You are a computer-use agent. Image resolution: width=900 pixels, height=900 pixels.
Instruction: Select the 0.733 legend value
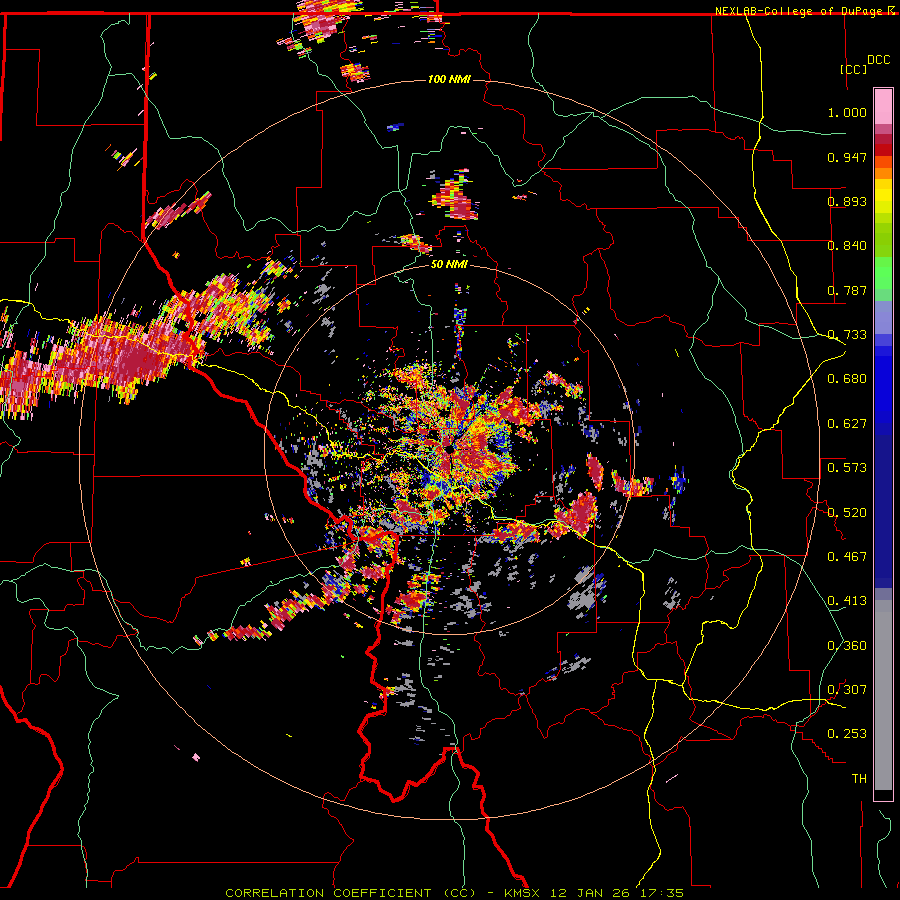[847, 335]
